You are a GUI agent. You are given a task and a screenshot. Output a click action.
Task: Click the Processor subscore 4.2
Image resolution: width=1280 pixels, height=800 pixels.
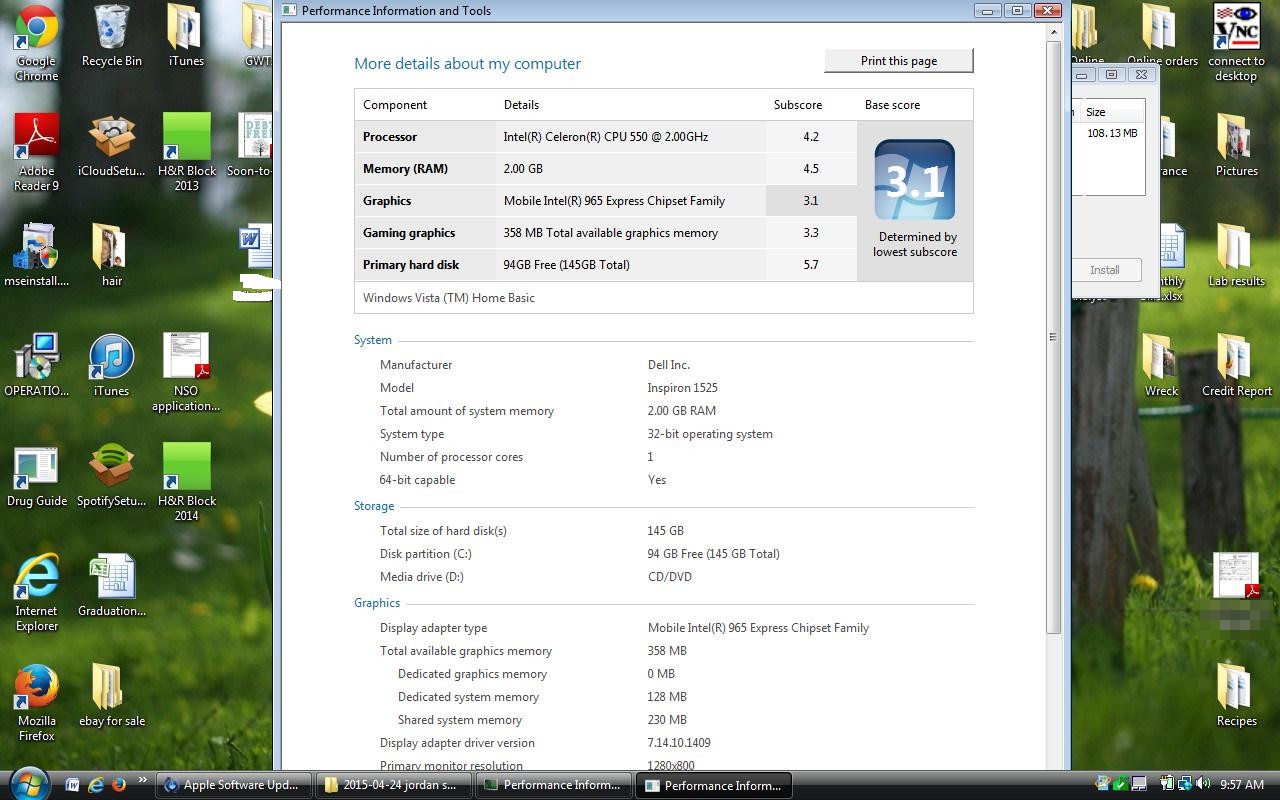(811, 137)
